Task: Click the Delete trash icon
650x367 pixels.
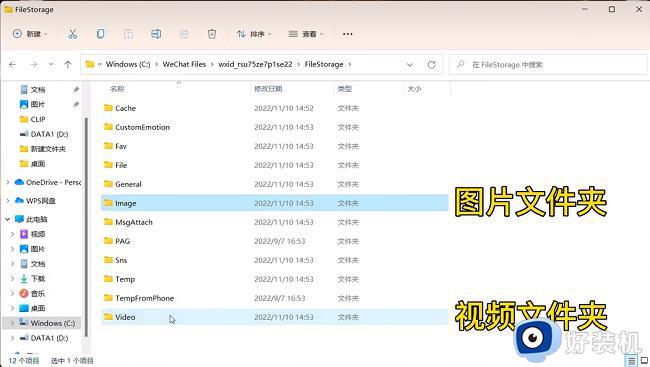Action: pos(212,34)
